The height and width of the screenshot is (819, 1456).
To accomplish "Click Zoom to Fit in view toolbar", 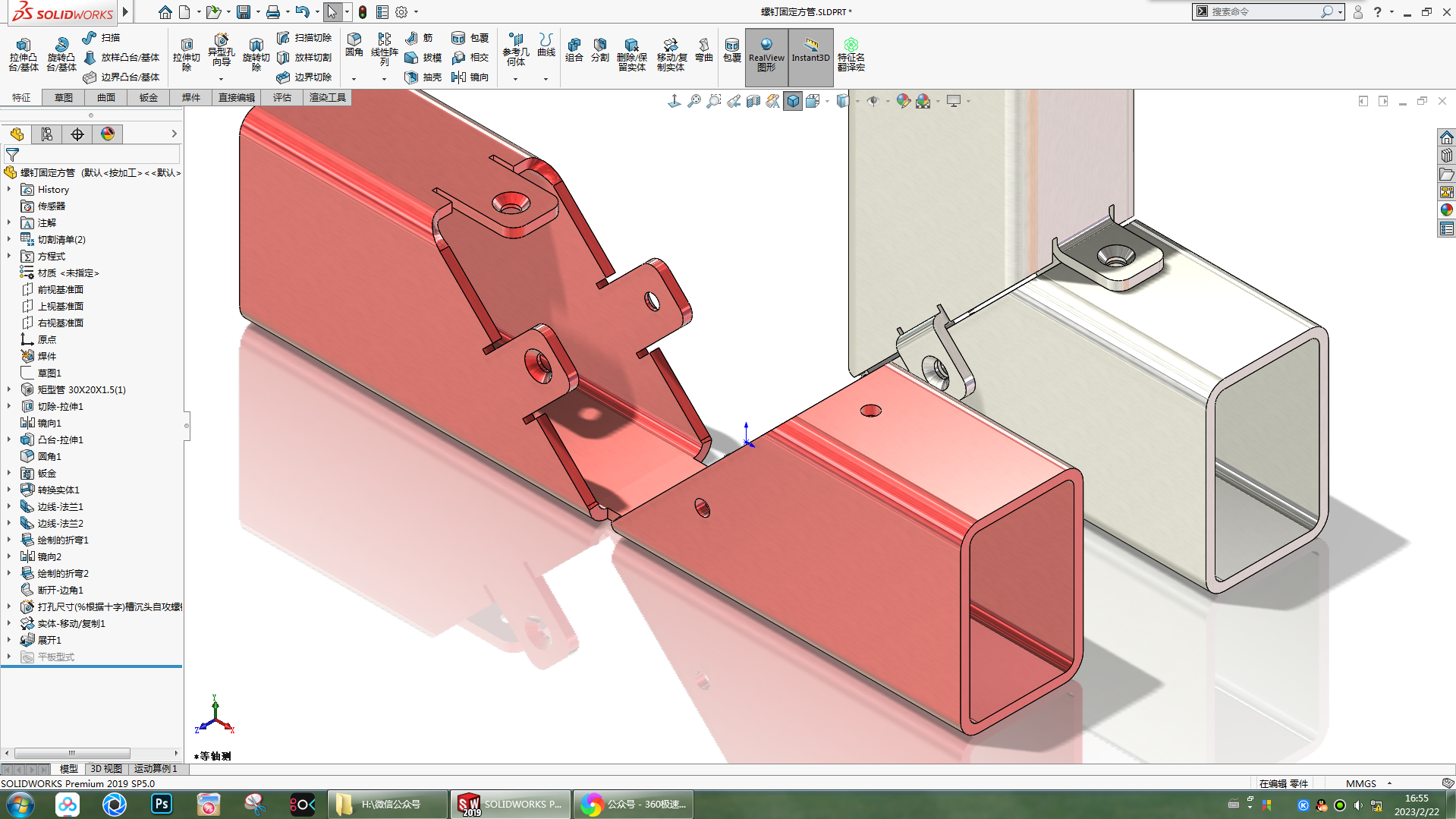I will coord(693,101).
